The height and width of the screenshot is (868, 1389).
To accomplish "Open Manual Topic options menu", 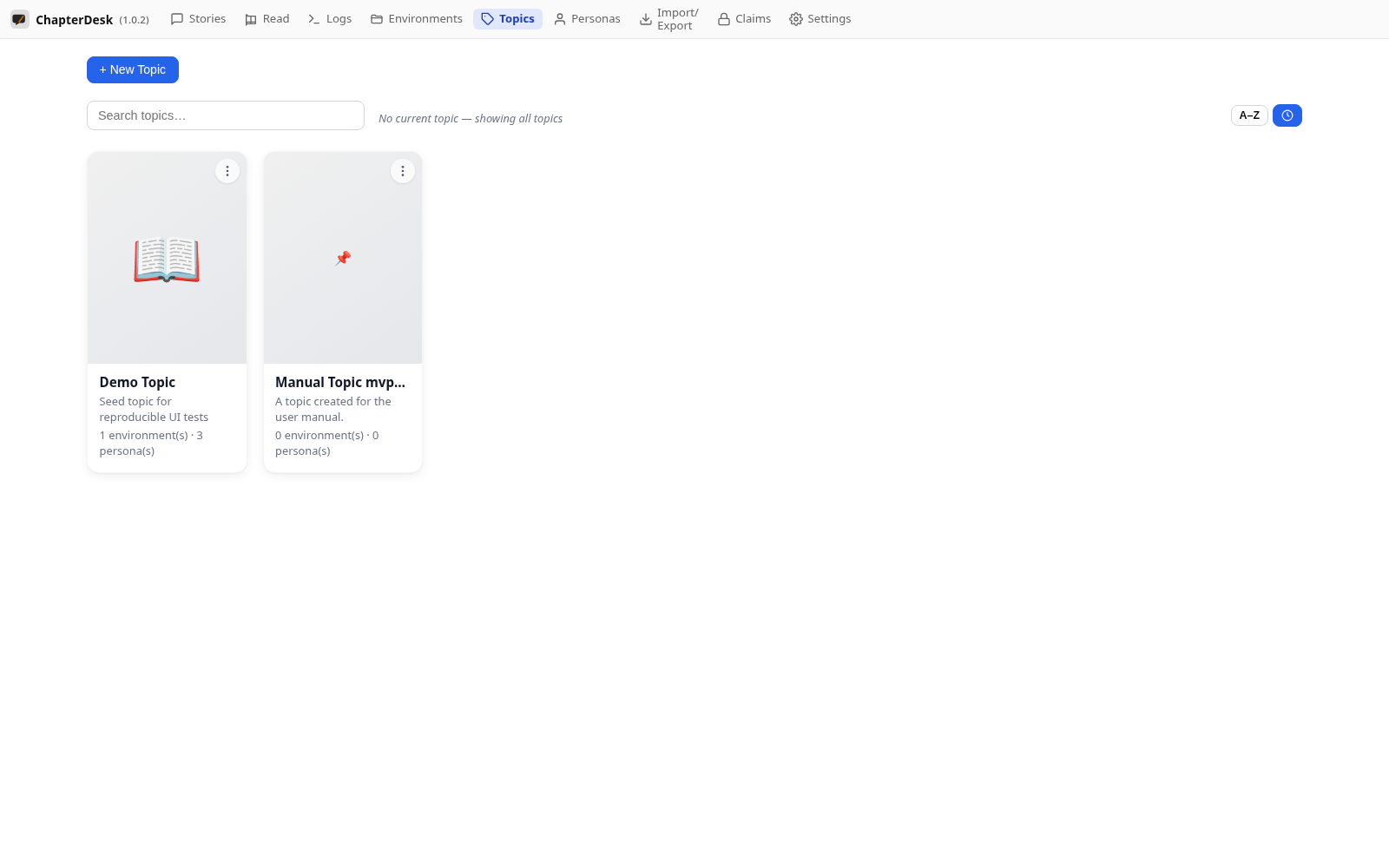I will tap(403, 171).
